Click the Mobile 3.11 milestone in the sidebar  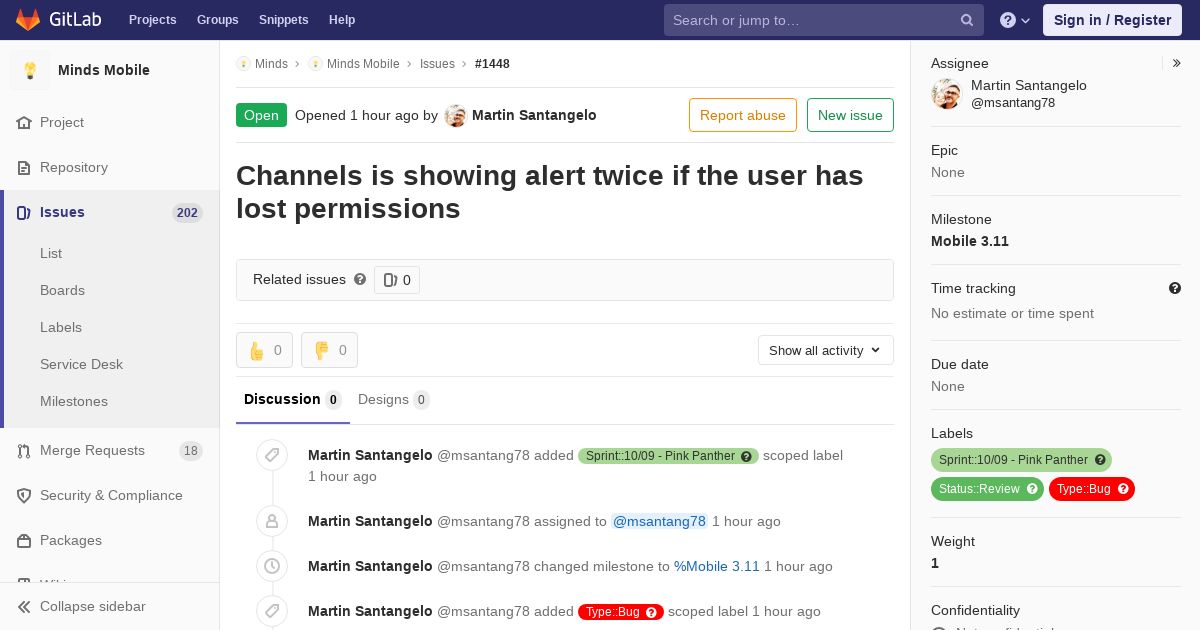(x=970, y=241)
